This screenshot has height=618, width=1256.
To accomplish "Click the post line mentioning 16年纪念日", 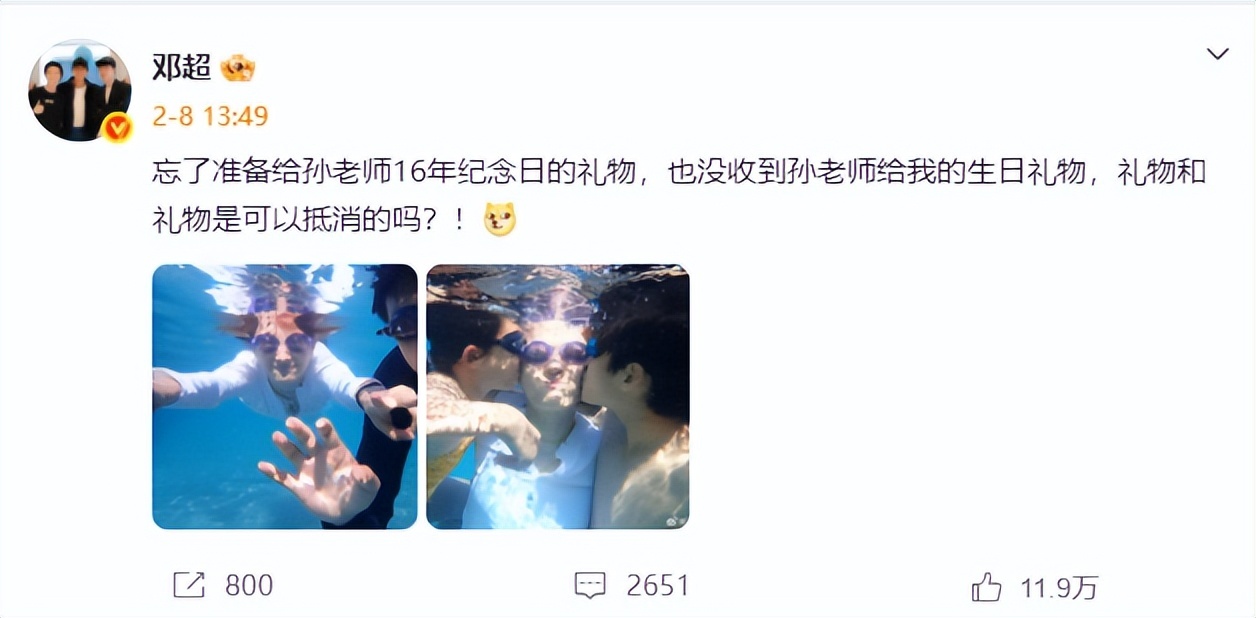I will click(x=679, y=173).
